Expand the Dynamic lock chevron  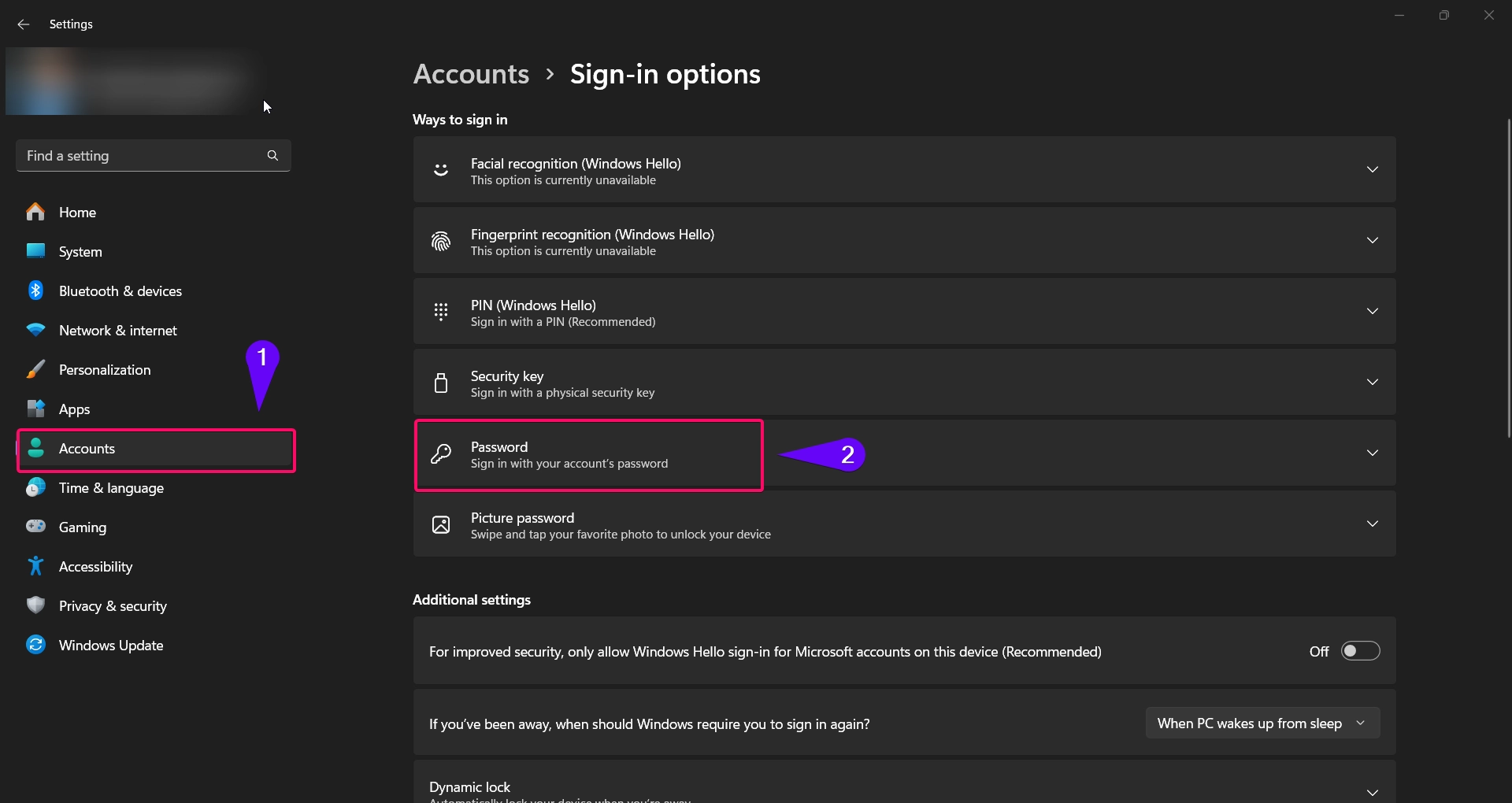pos(1373,792)
